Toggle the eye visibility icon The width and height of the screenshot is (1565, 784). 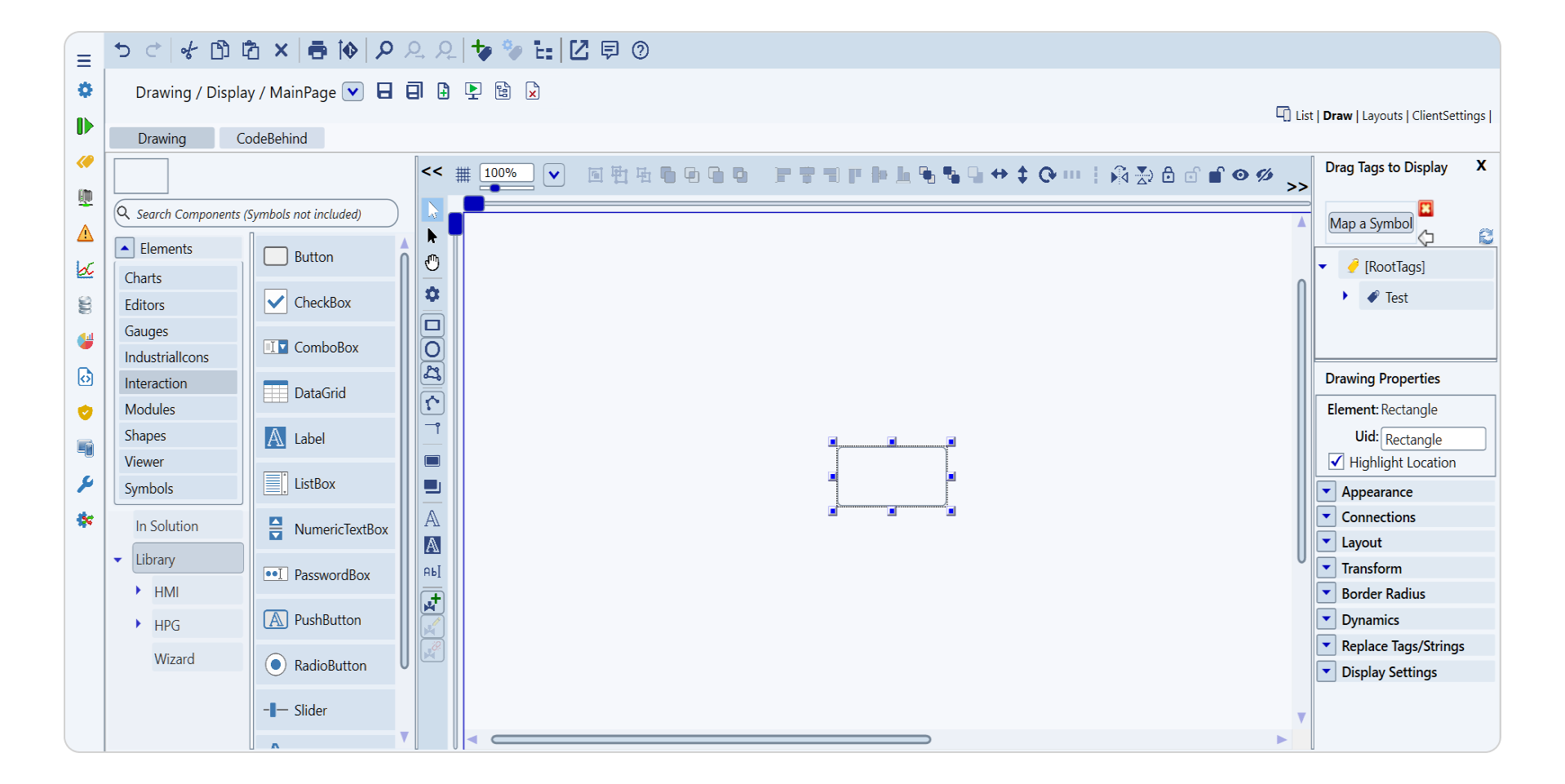(1240, 175)
